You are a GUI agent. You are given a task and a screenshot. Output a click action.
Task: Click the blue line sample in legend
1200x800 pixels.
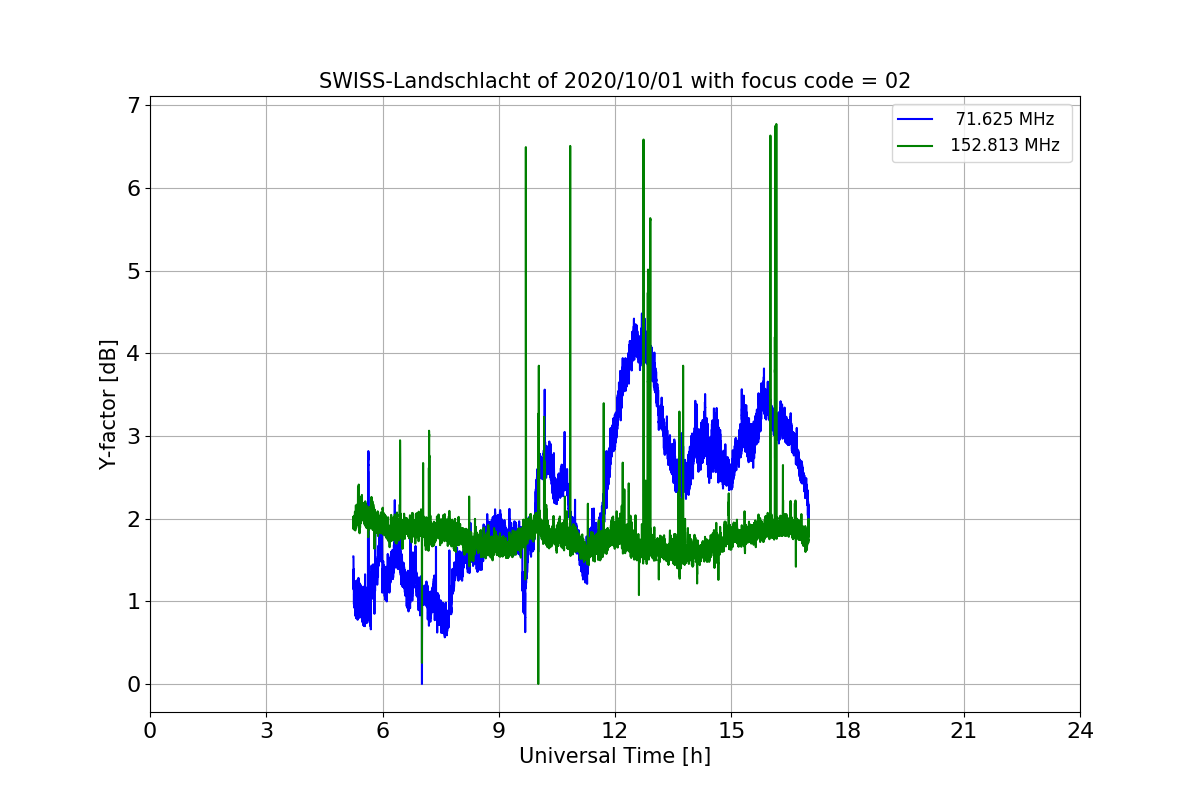pos(915,119)
